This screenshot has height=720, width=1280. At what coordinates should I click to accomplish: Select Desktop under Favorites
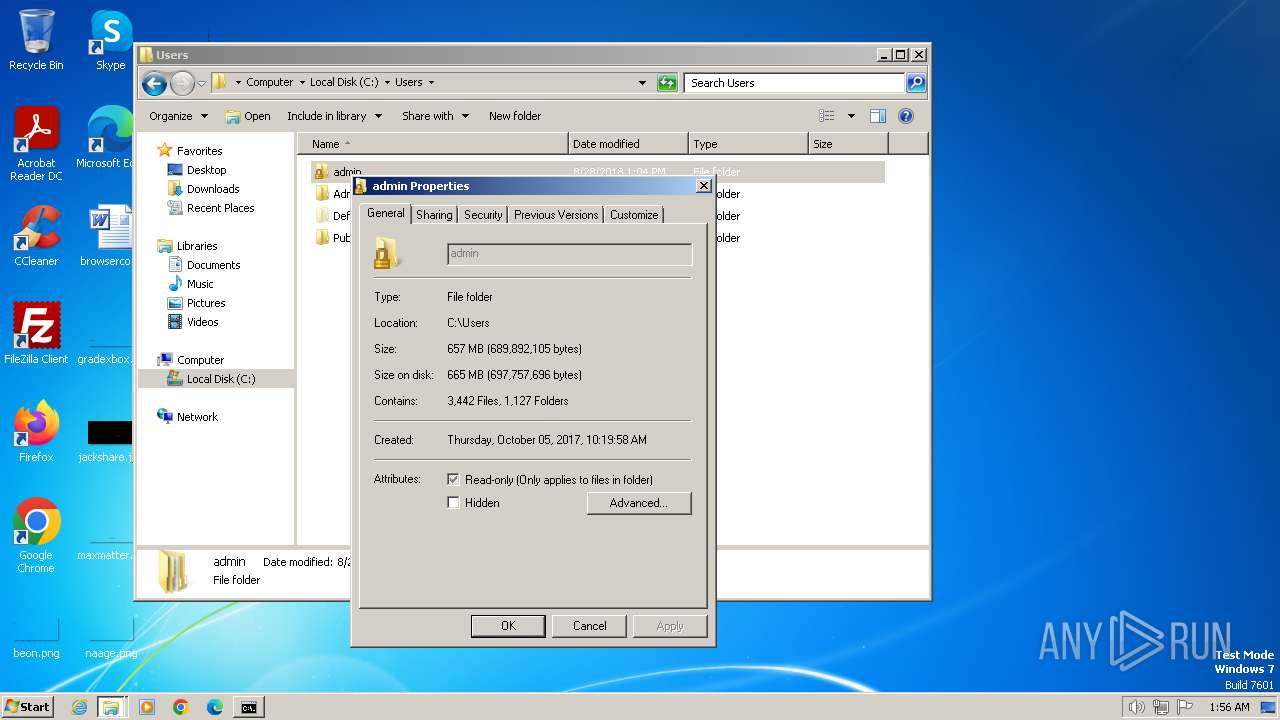tap(206, 170)
